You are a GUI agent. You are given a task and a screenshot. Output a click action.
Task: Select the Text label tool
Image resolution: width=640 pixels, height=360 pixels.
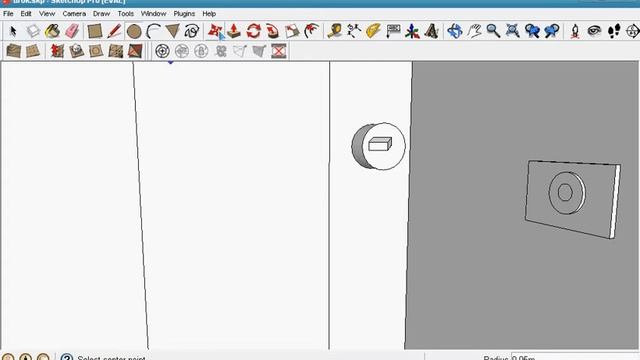pos(393,31)
